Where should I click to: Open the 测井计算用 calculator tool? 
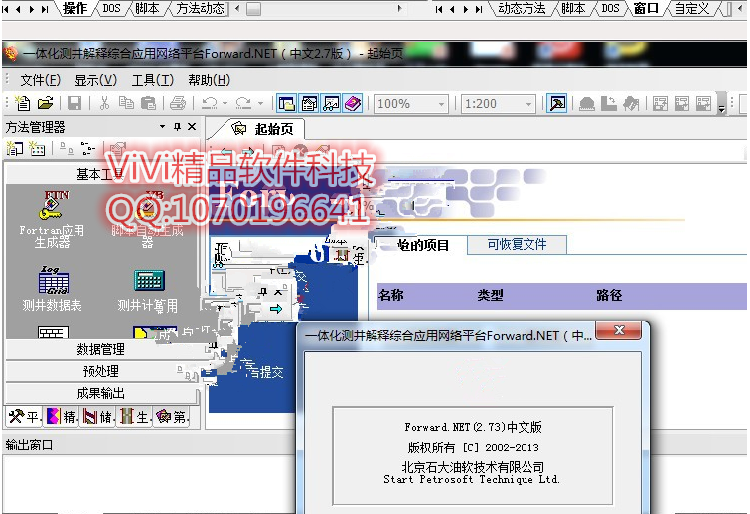point(148,291)
